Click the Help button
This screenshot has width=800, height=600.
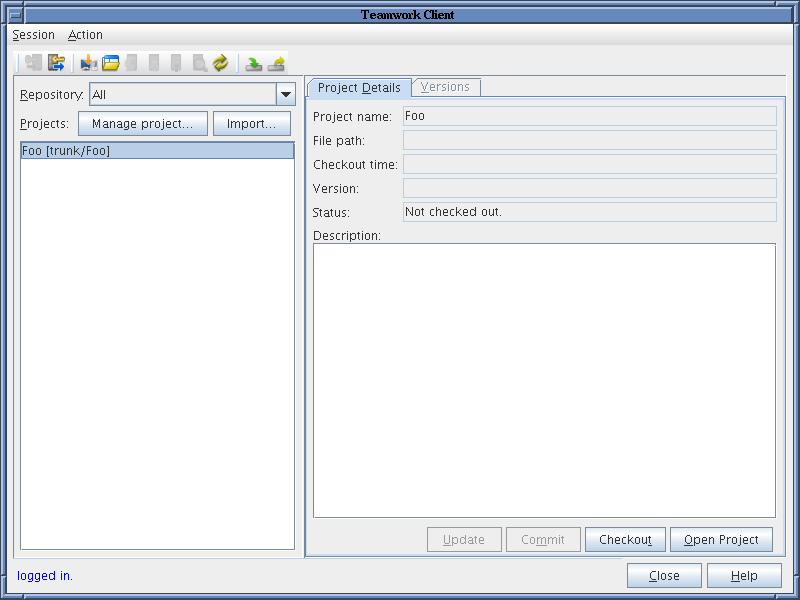point(744,576)
